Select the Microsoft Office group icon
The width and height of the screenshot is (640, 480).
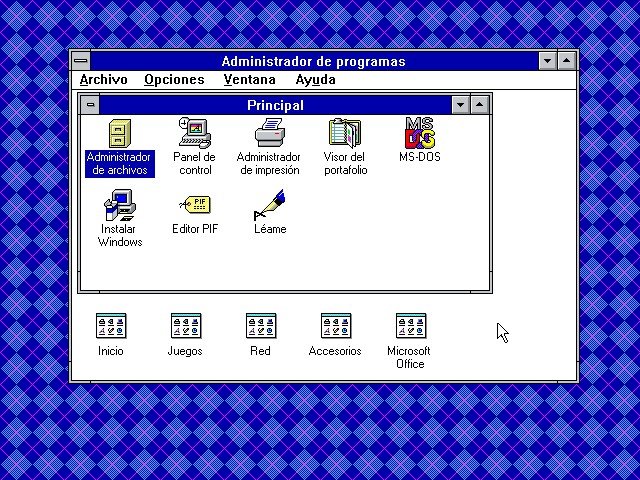click(411, 326)
